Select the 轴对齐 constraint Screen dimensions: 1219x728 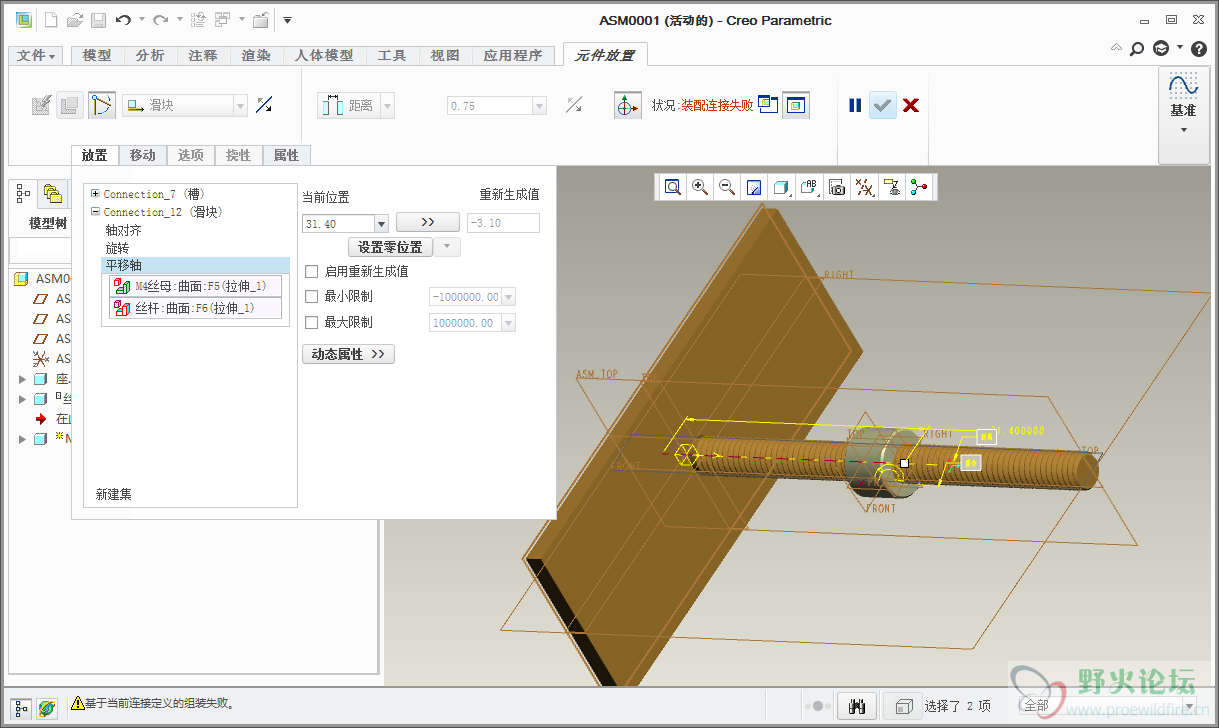[124, 230]
